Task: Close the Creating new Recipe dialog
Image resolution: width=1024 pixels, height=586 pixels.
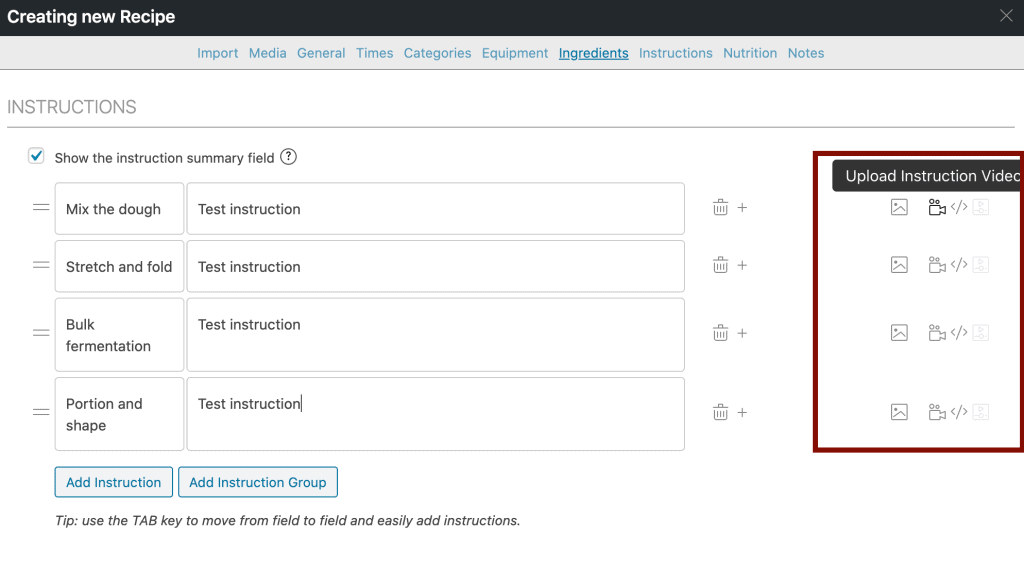Action: [1006, 16]
